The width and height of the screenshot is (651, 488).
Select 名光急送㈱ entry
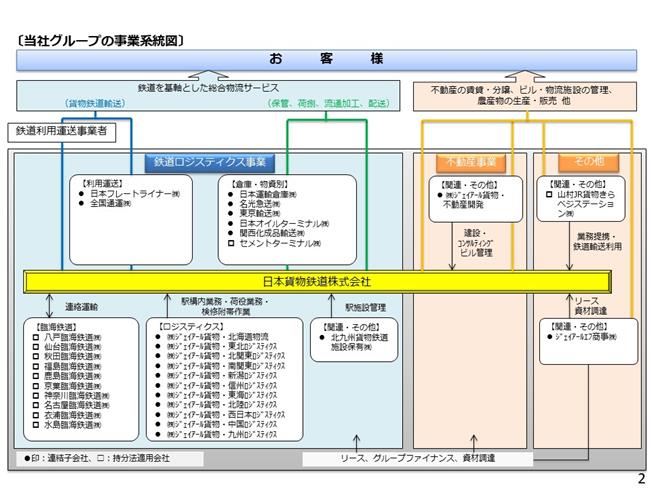[254, 204]
